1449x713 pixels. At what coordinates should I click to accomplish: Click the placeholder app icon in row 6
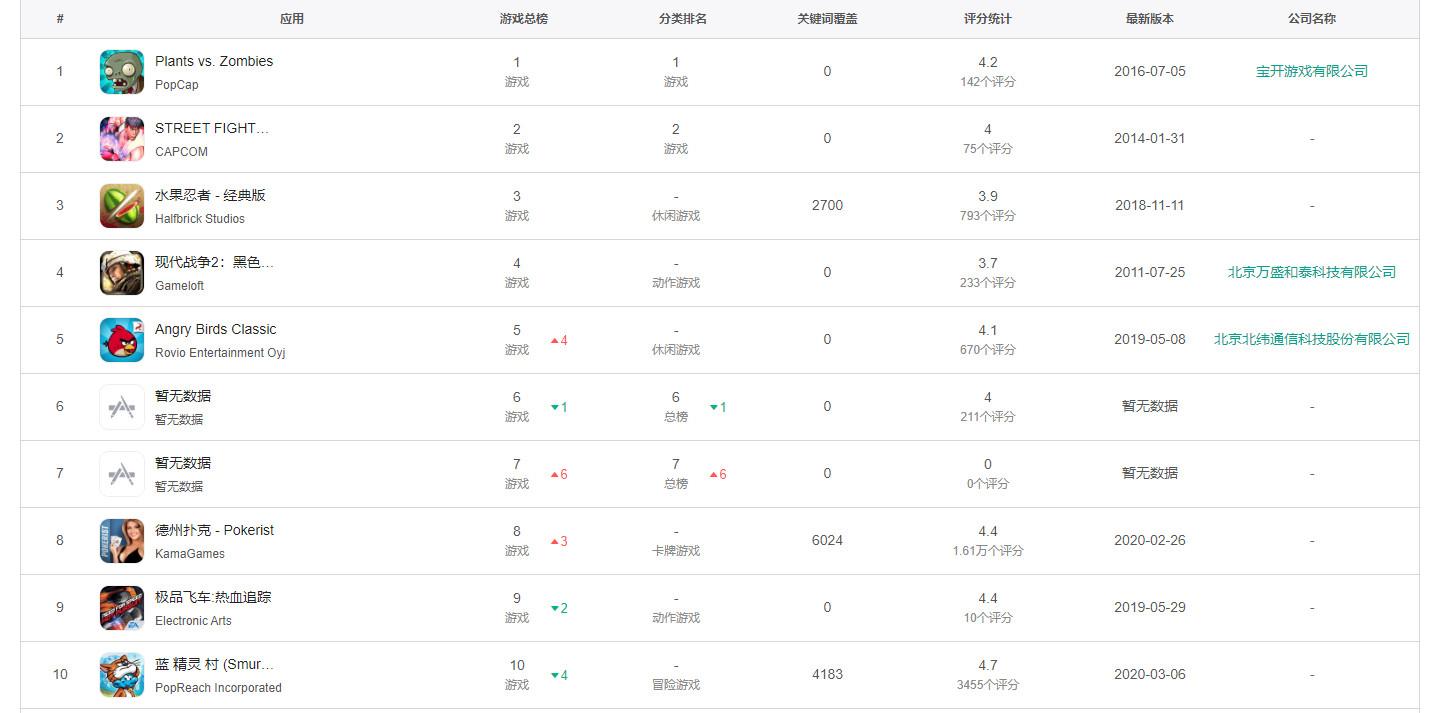pyautogui.click(x=122, y=407)
